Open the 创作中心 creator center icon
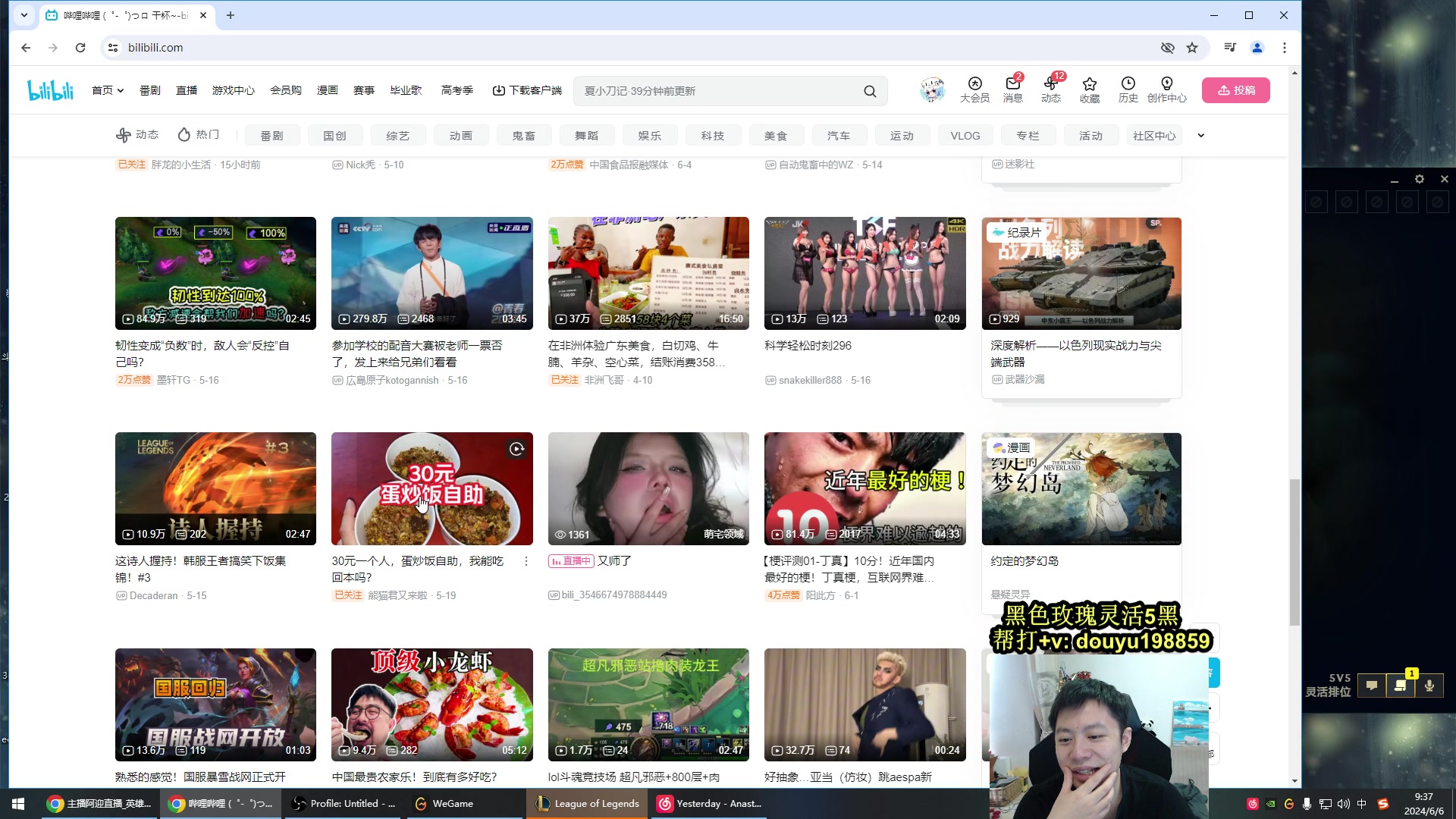This screenshot has height=819, width=1456. tap(1166, 85)
